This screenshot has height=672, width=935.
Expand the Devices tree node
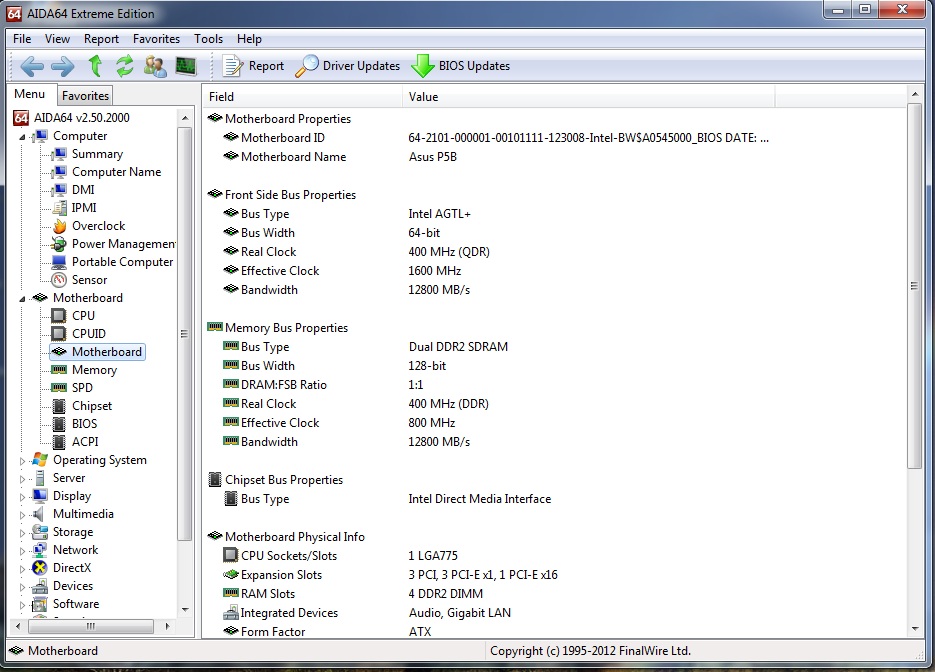click(x=22, y=586)
